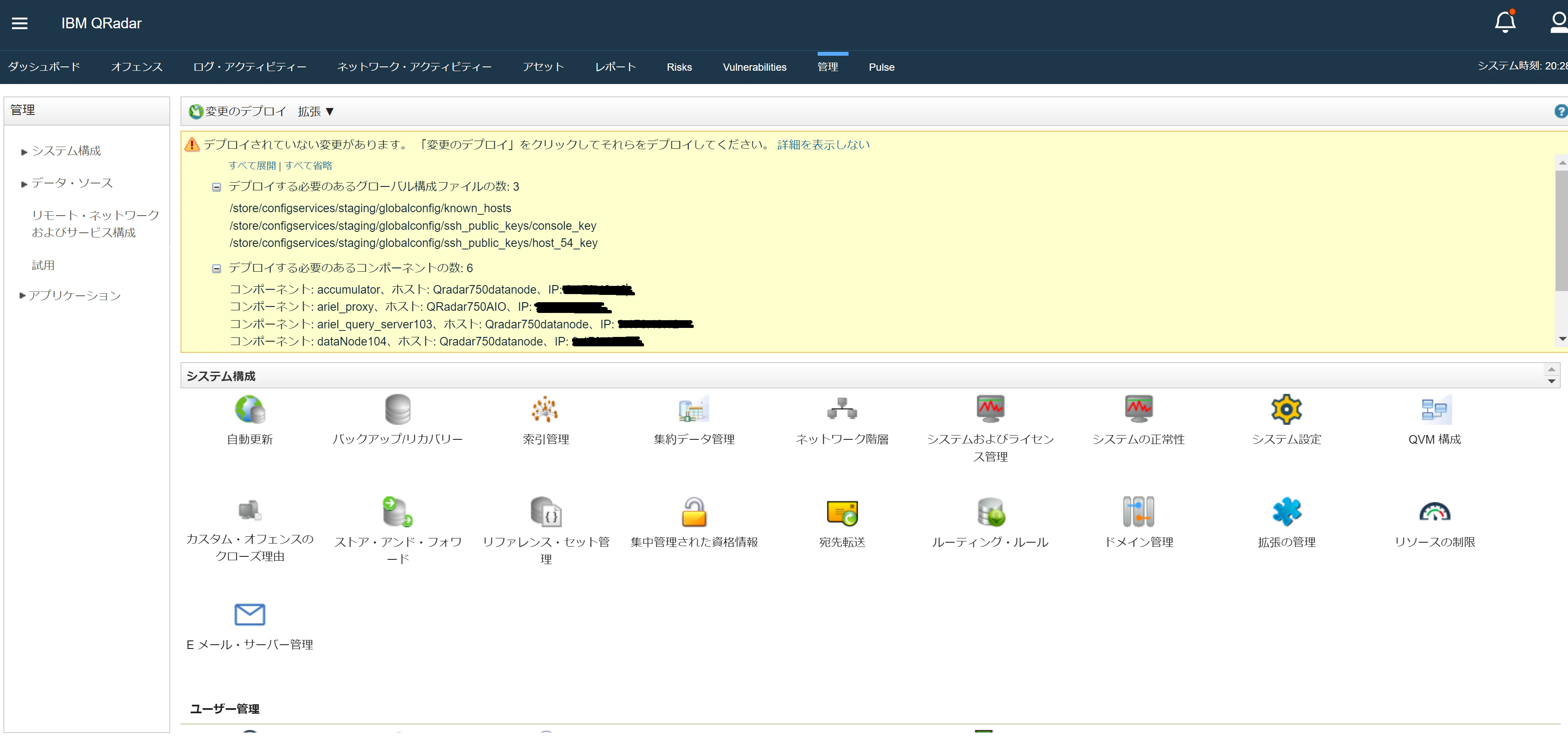Open the hamburger navigation menu

click(20, 23)
